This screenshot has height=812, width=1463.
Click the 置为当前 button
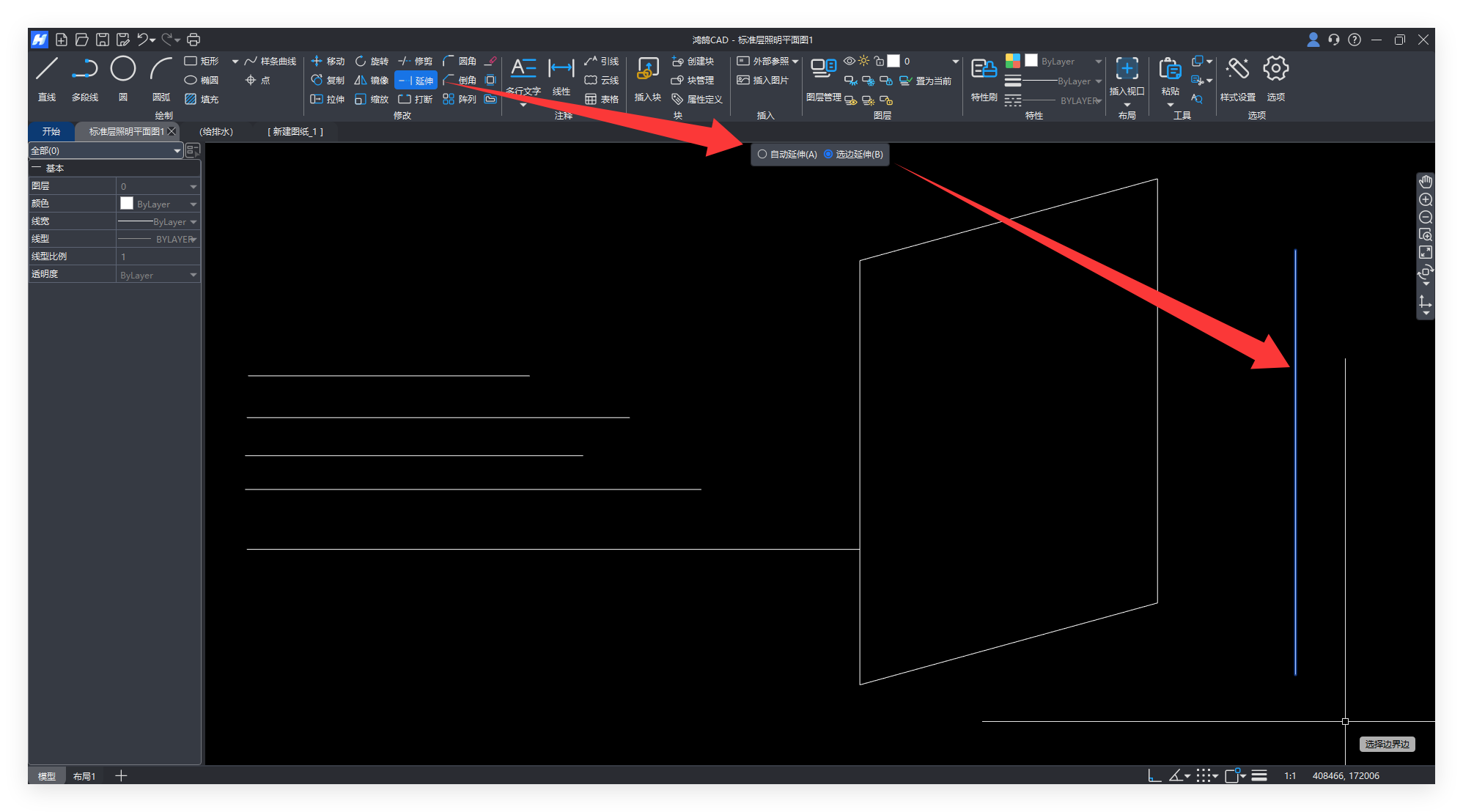(x=926, y=81)
